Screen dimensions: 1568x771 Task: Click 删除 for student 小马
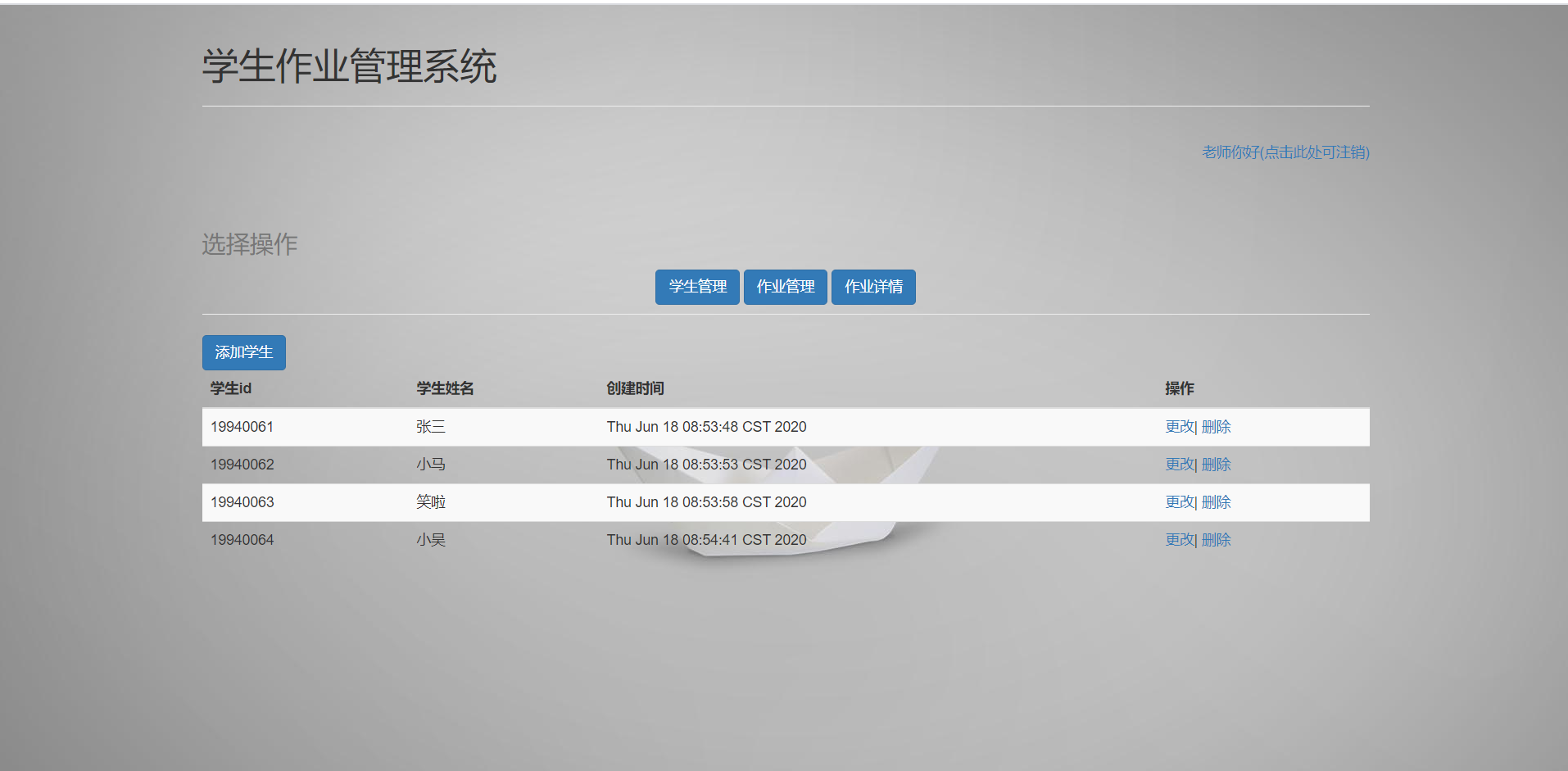pos(1217,465)
